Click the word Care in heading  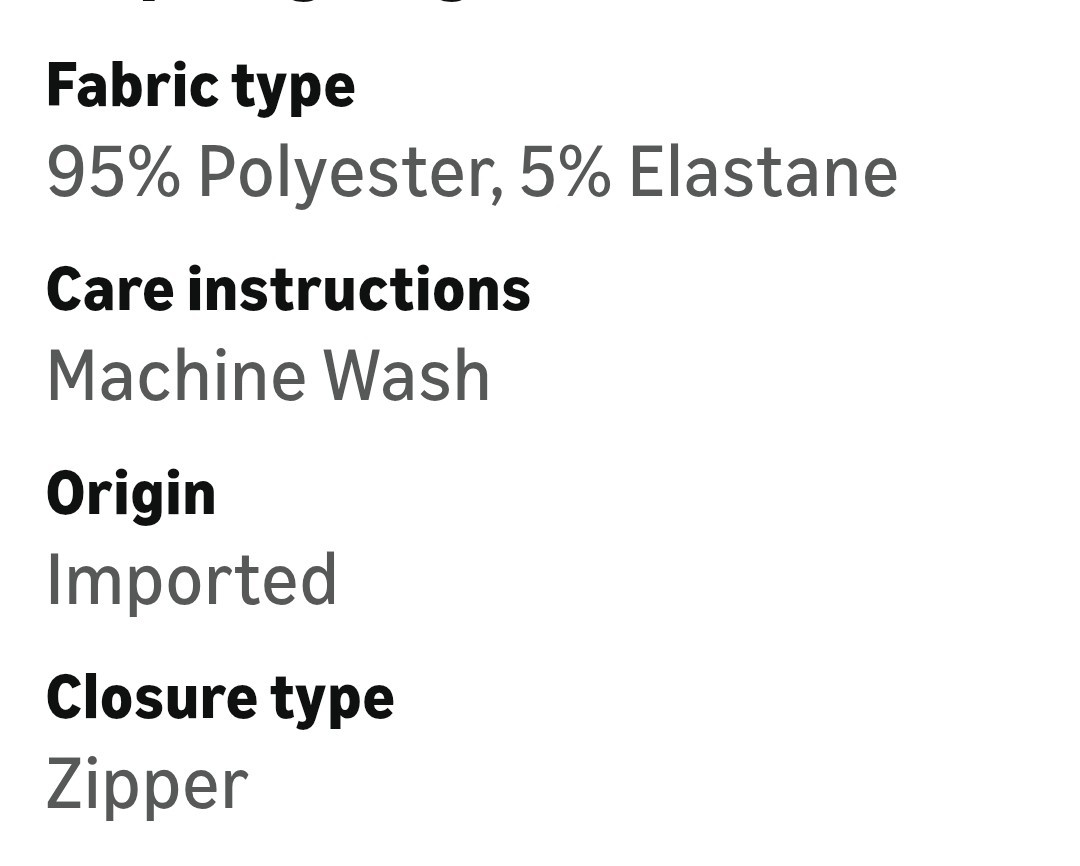pos(110,290)
